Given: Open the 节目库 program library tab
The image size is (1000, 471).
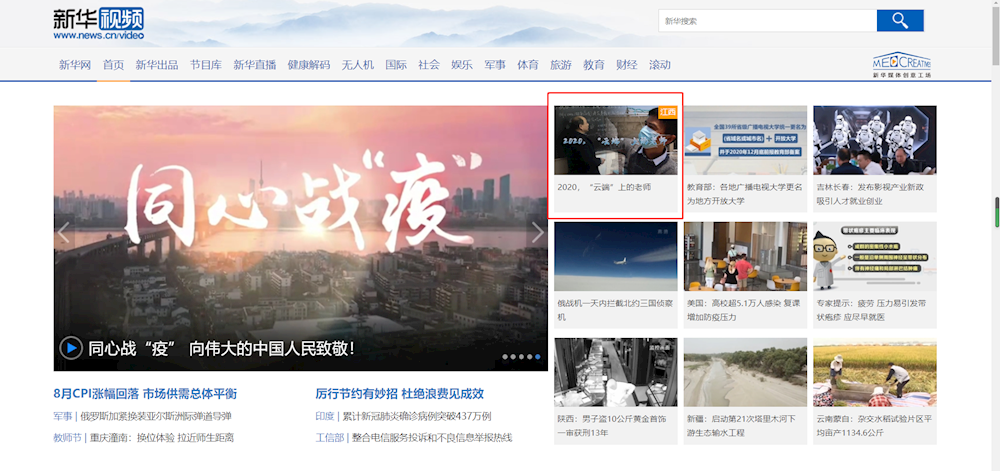Looking at the screenshot, I should pos(205,65).
